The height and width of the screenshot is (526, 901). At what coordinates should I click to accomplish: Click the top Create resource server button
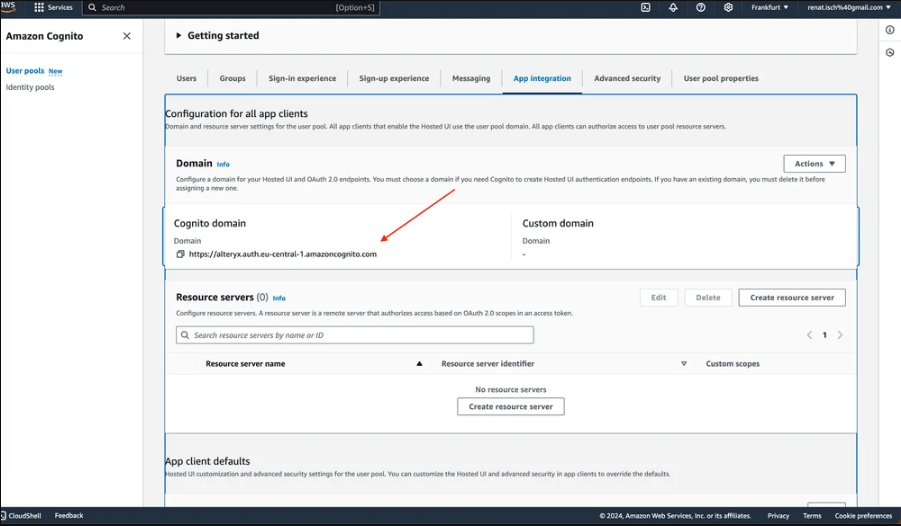792,298
